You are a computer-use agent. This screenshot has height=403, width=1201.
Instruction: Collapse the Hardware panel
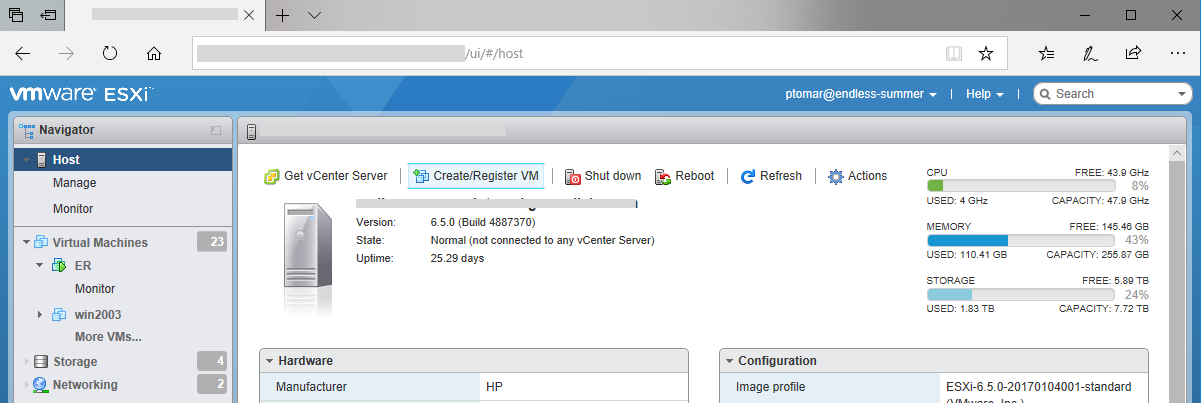[x=268, y=361]
